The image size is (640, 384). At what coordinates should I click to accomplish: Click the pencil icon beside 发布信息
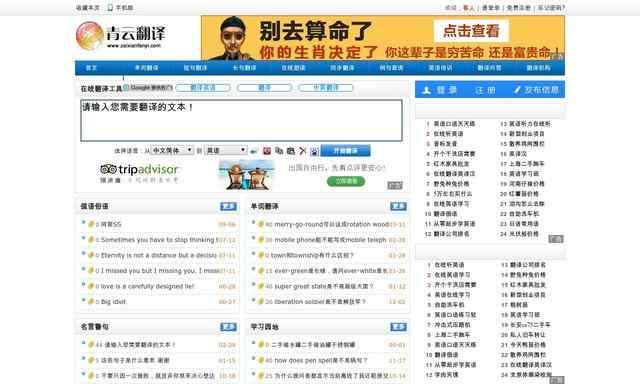(517, 89)
